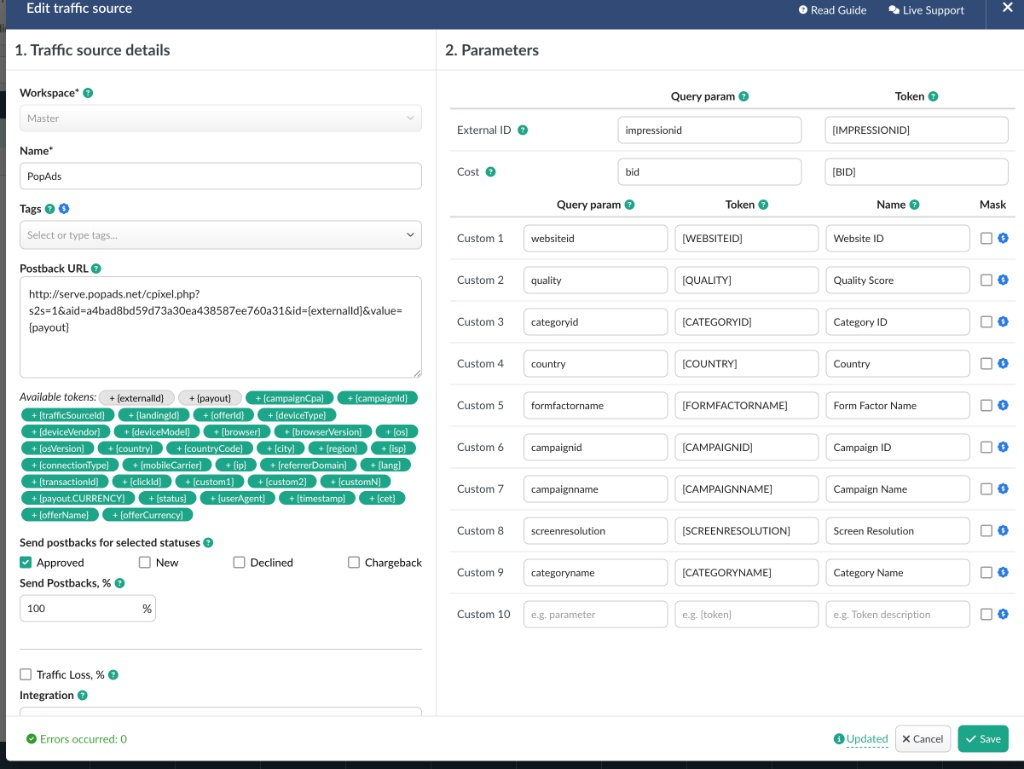This screenshot has width=1024, height=769.
Task: Click the help icon beside Send Postbacks, %
Action: point(120,583)
